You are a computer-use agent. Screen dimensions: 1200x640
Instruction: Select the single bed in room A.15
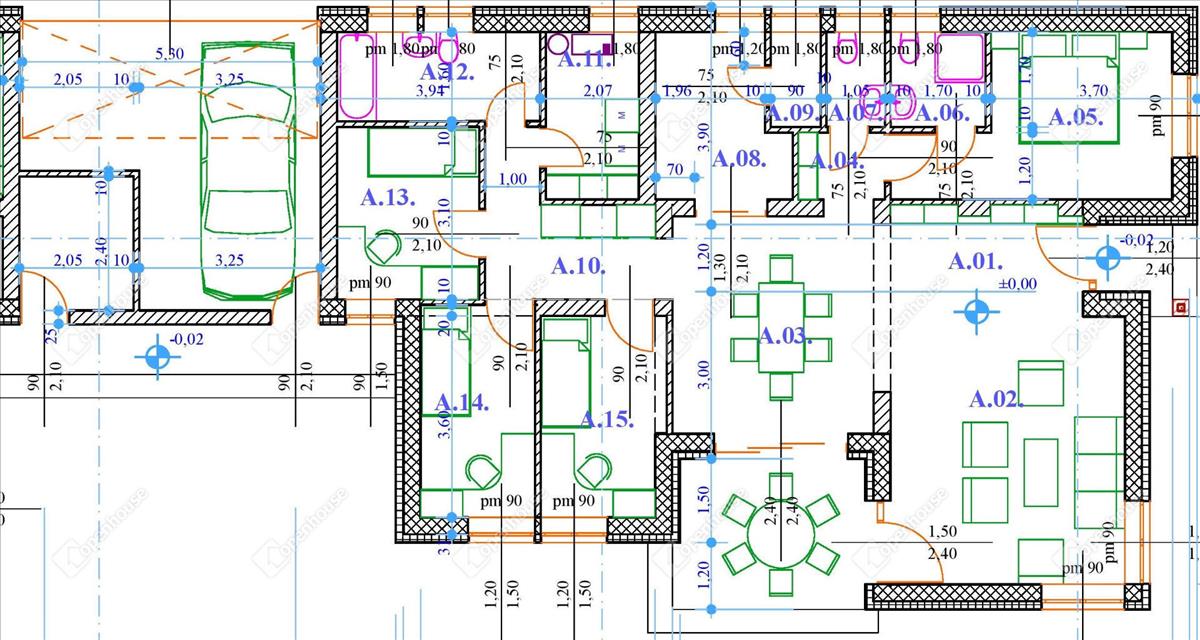pos(566,372)
